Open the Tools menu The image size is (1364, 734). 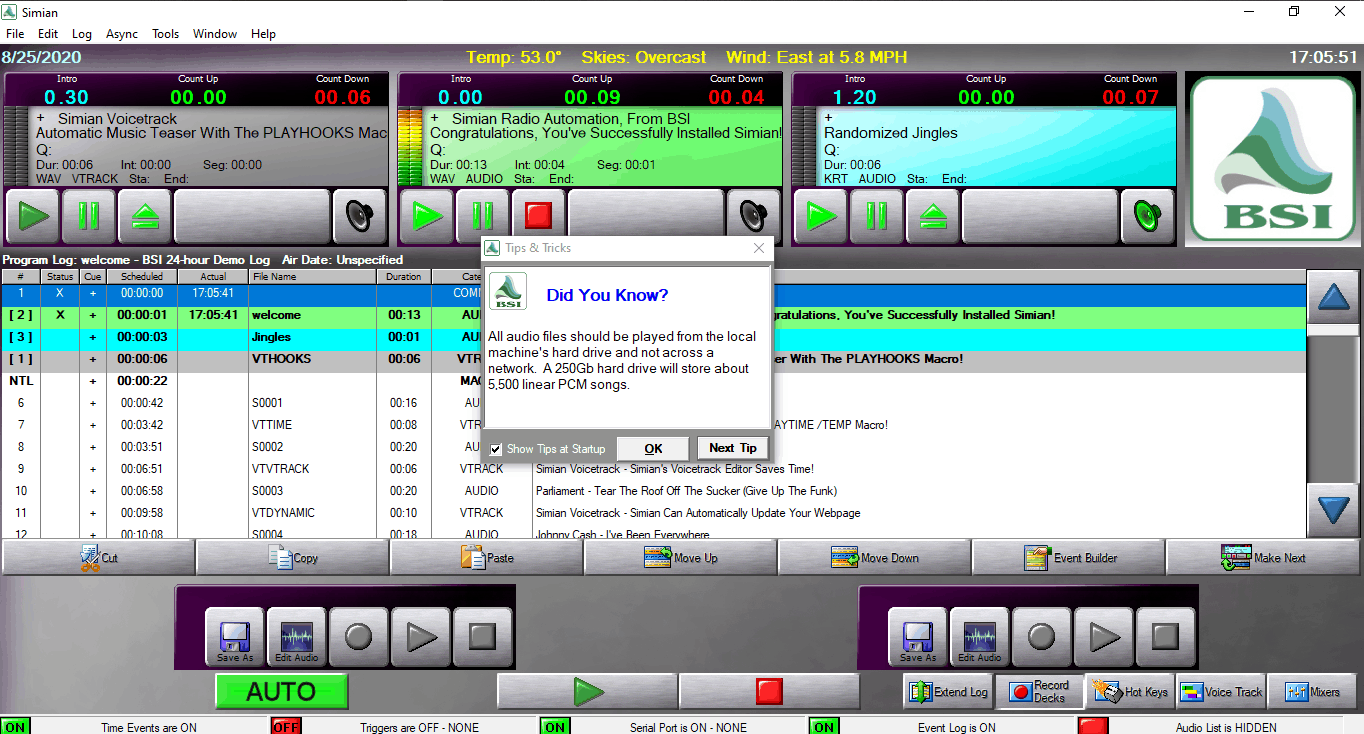[x=165, y=34]
